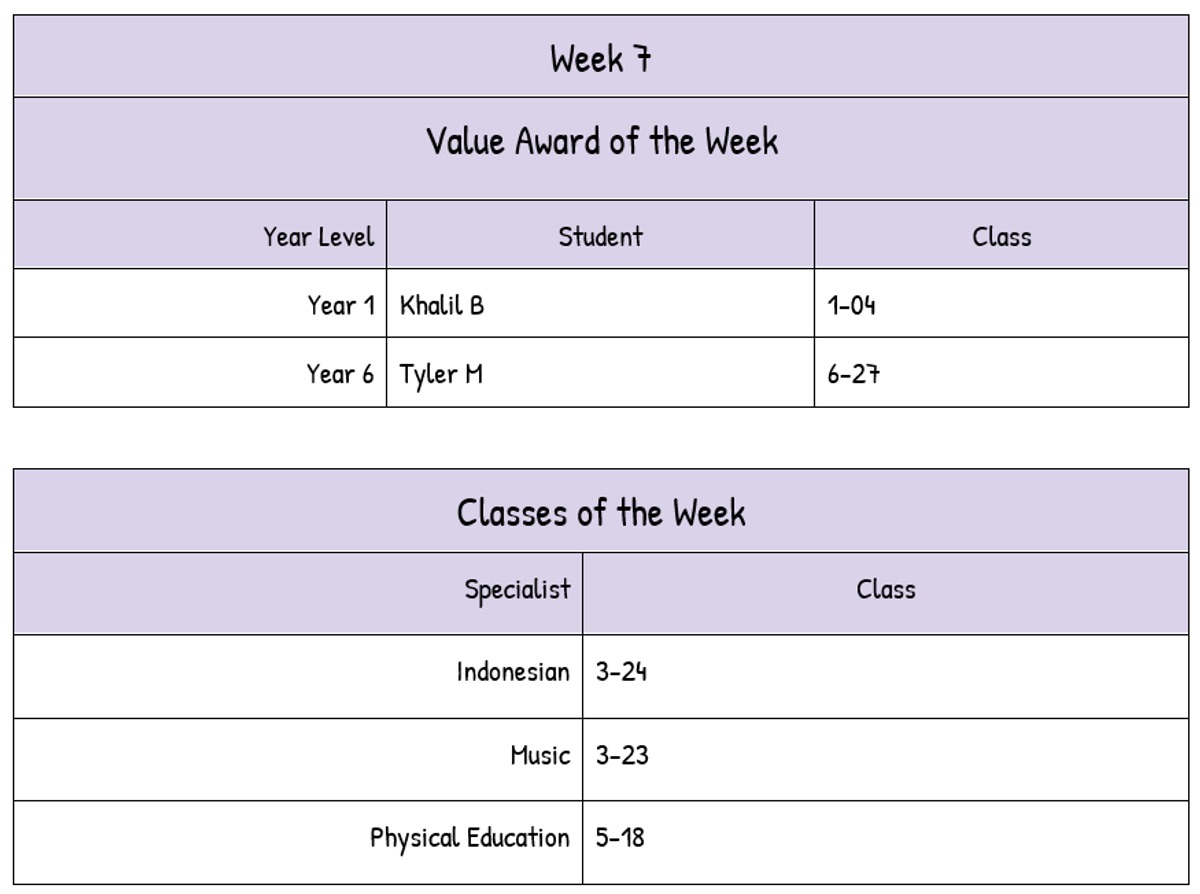1200x894 pixels.
Task: Click the Music specialist cell
Action: point(540,755)
